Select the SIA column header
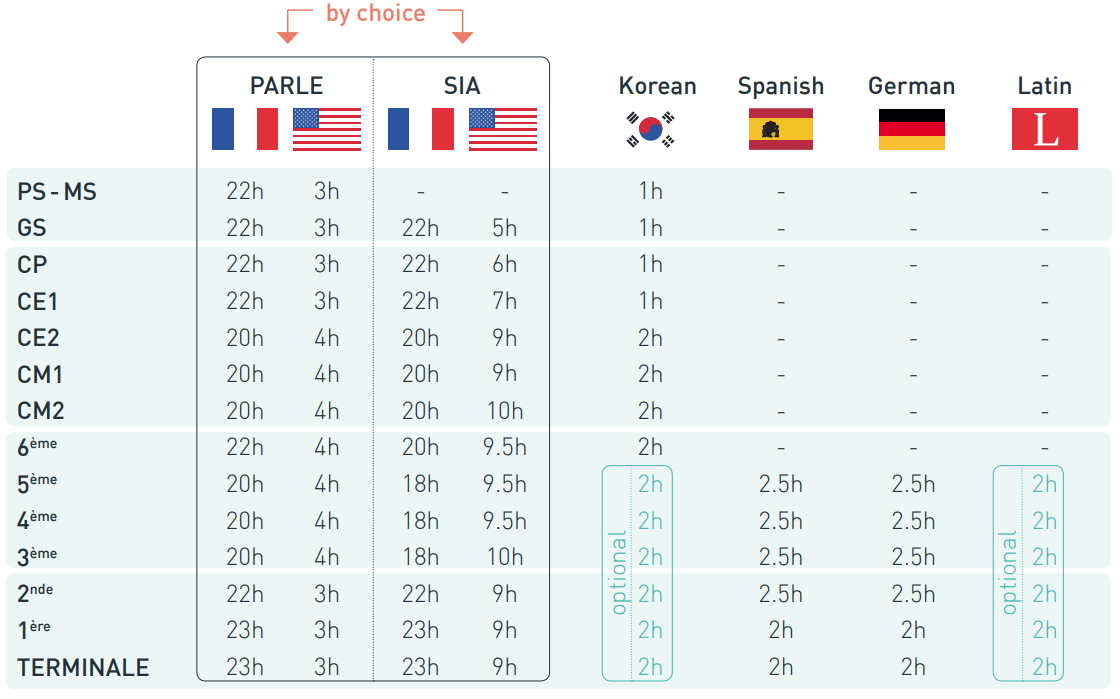This screenshot has width=1120, height=699. point(462,86)
